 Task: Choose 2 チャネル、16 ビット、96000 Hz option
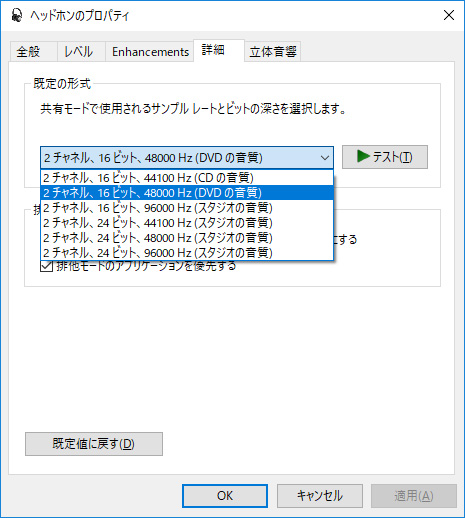(x=187, y=208)
